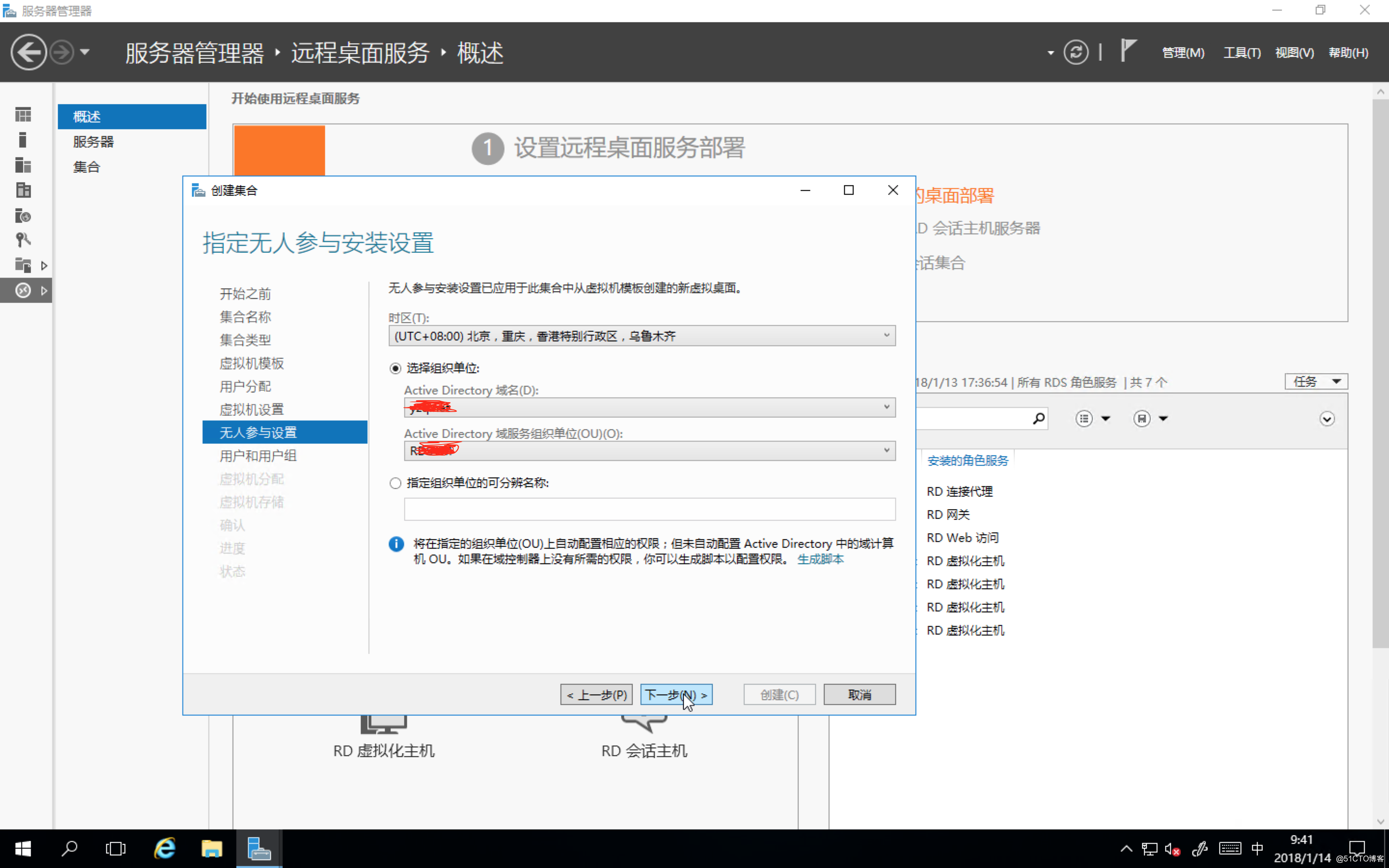Click the 上一步(P) button
Screen dimensions: 1389x868
point(596,694)
